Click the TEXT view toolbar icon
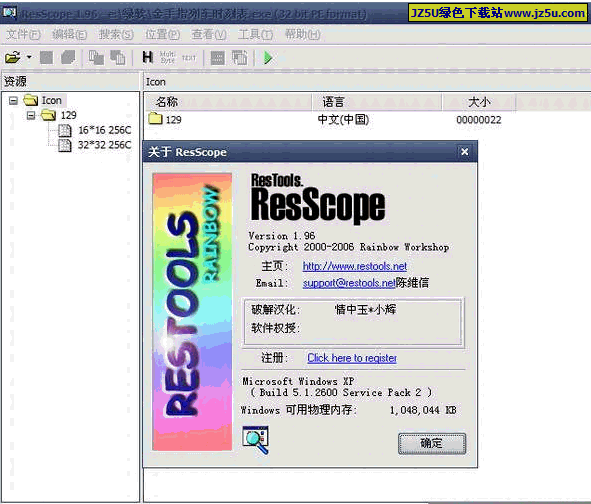This screenshot has width=591, height=504. point(189,58)
